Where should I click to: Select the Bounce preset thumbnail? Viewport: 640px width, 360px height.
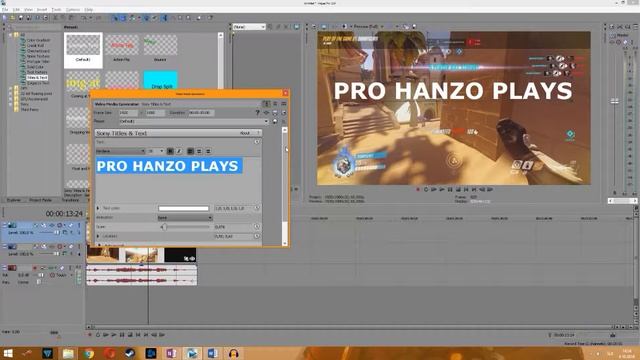click(160, 48)
